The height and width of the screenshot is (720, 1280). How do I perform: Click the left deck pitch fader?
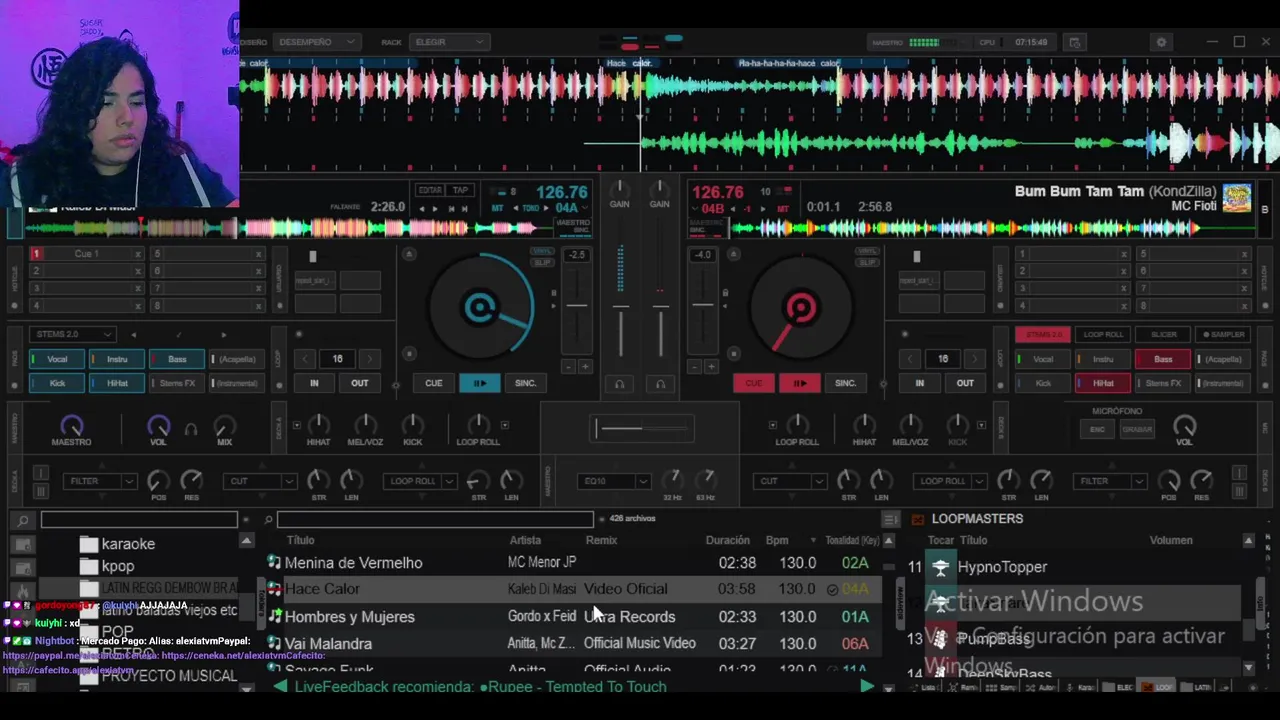[x=576, y=308]
